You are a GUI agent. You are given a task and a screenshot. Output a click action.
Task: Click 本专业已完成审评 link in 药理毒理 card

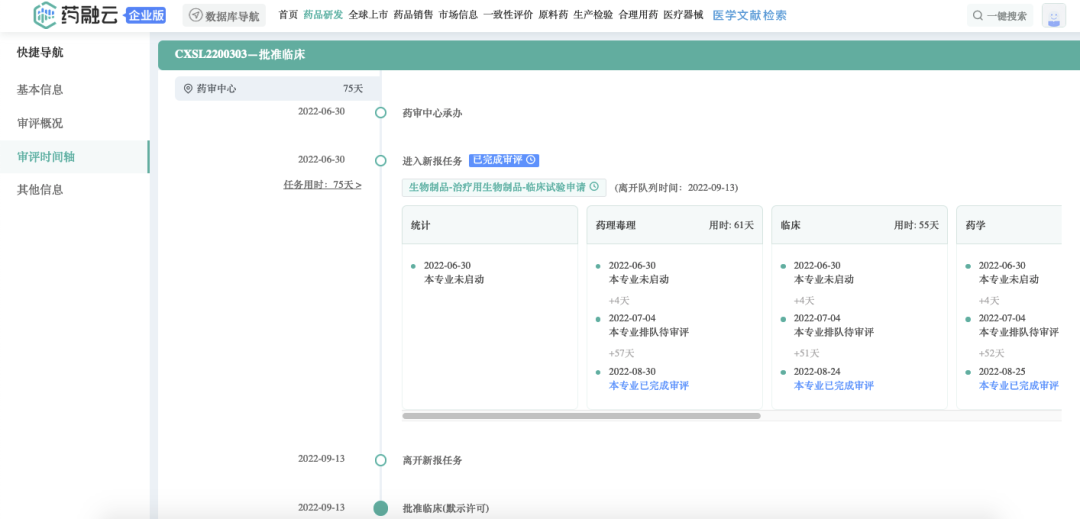coord(648,386)
